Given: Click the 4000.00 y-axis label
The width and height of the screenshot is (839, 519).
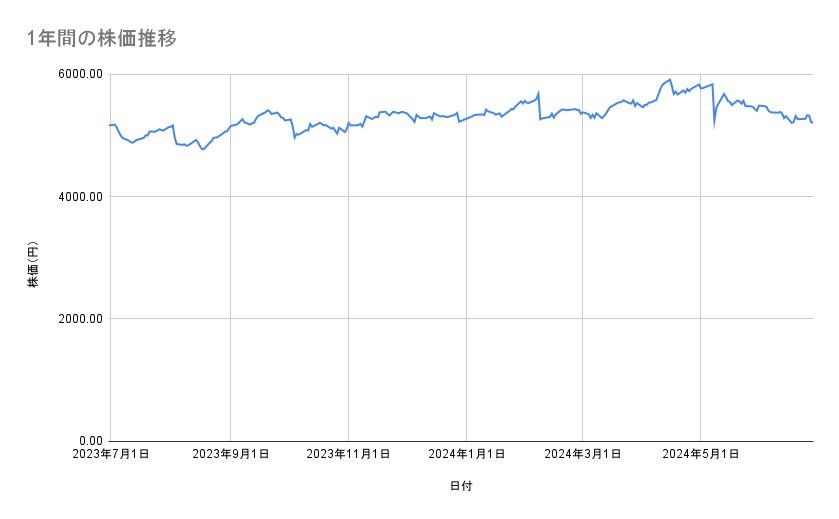Looking at the screenshot, I should tap(81, 197).
